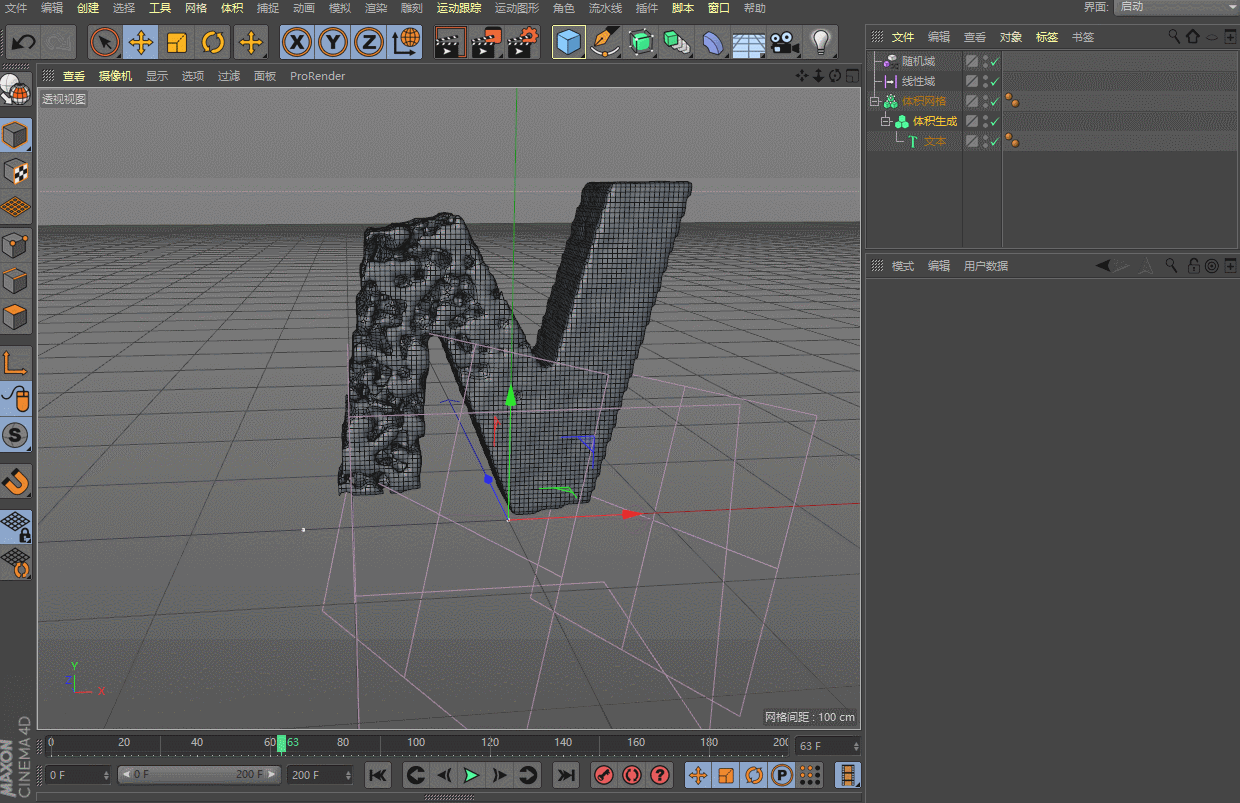Viewport: 1240px width, 803px height.
Task: Click the record keyframe button
Action: point(603,775)
